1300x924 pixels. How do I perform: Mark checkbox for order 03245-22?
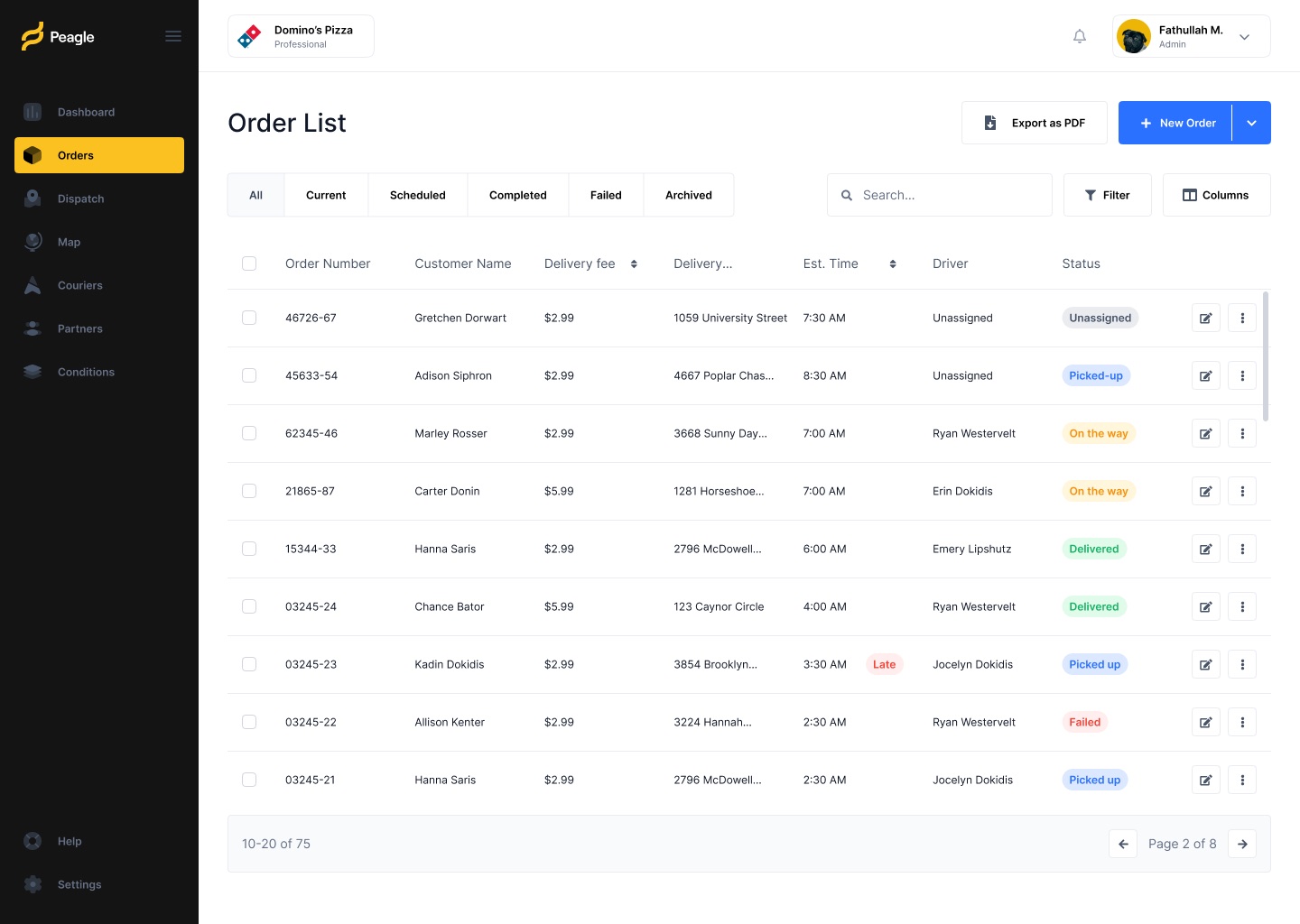coord(249,722)
